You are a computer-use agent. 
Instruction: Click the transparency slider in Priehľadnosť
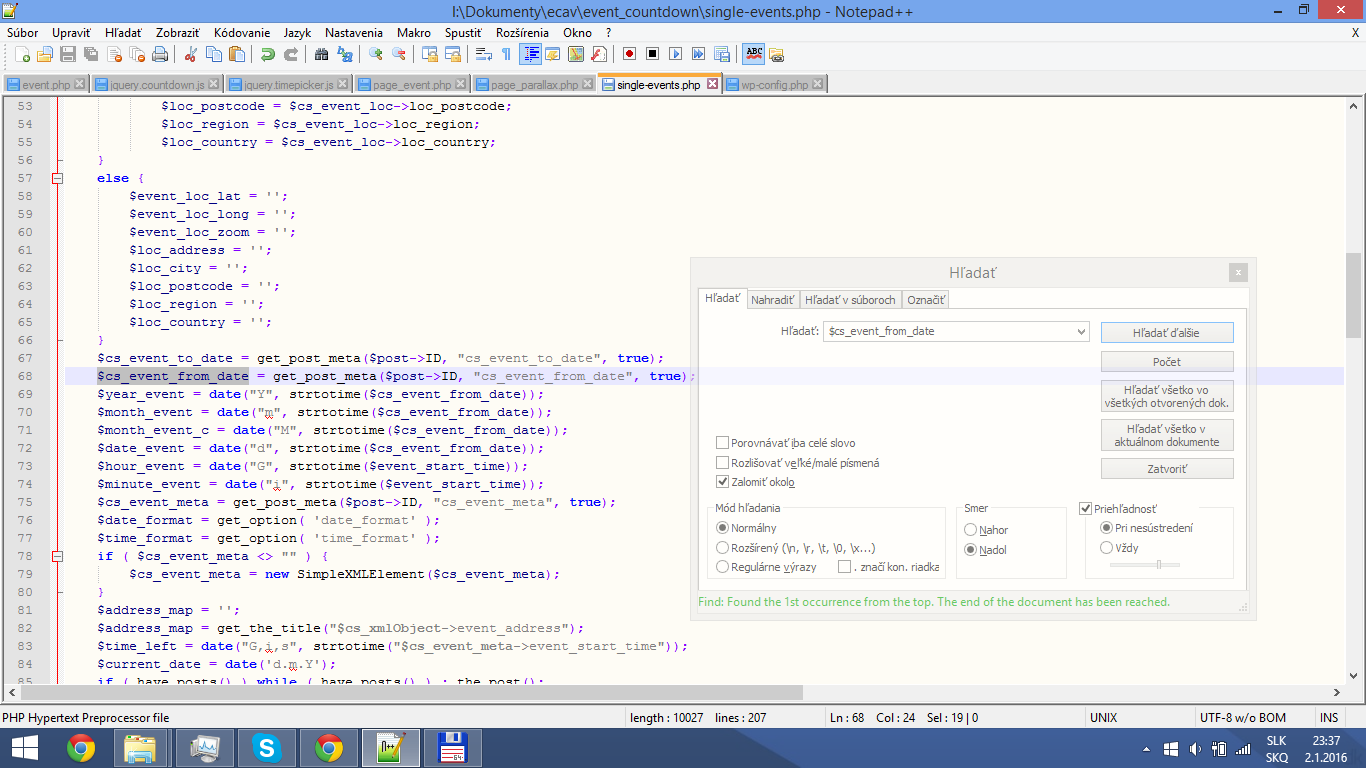(1158, 565)
